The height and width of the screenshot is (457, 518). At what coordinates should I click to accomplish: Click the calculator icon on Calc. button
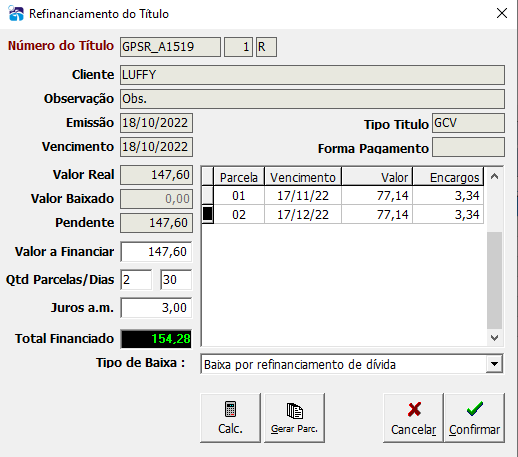(x=230, y=409)
